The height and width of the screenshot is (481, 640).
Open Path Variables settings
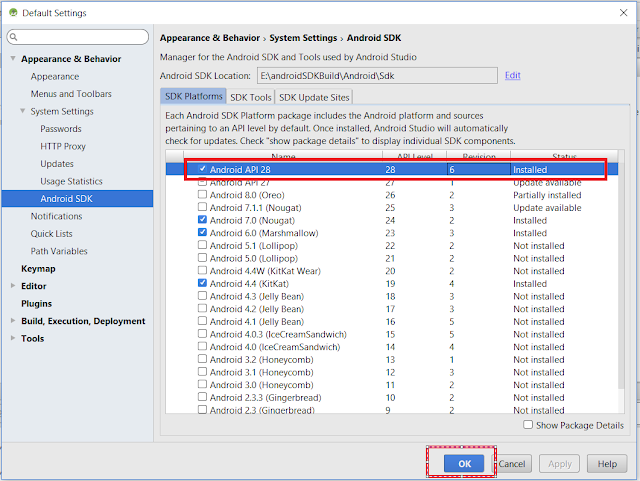click(x=59, y=251)
